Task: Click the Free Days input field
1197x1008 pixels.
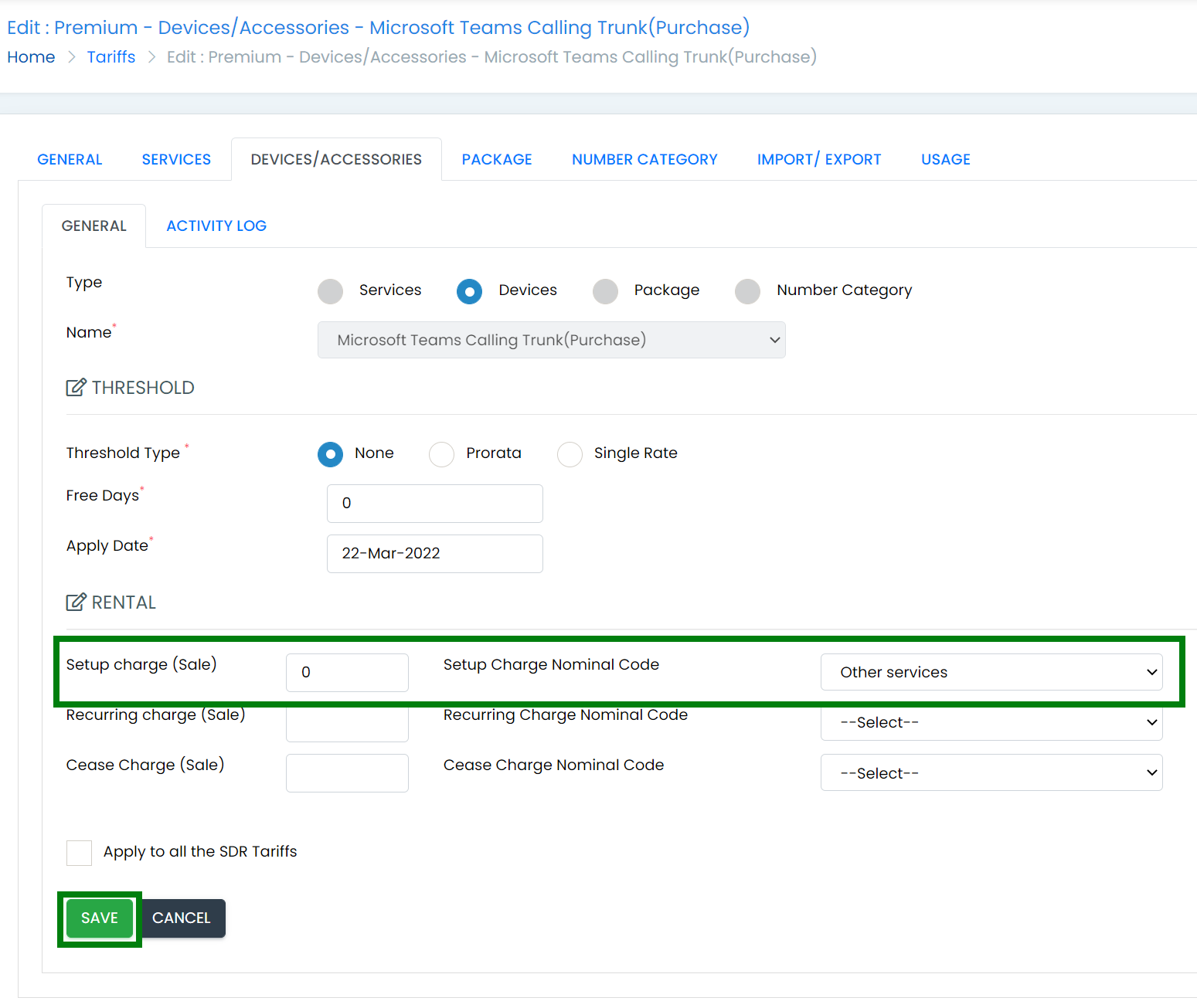Action: click(435, 504)
